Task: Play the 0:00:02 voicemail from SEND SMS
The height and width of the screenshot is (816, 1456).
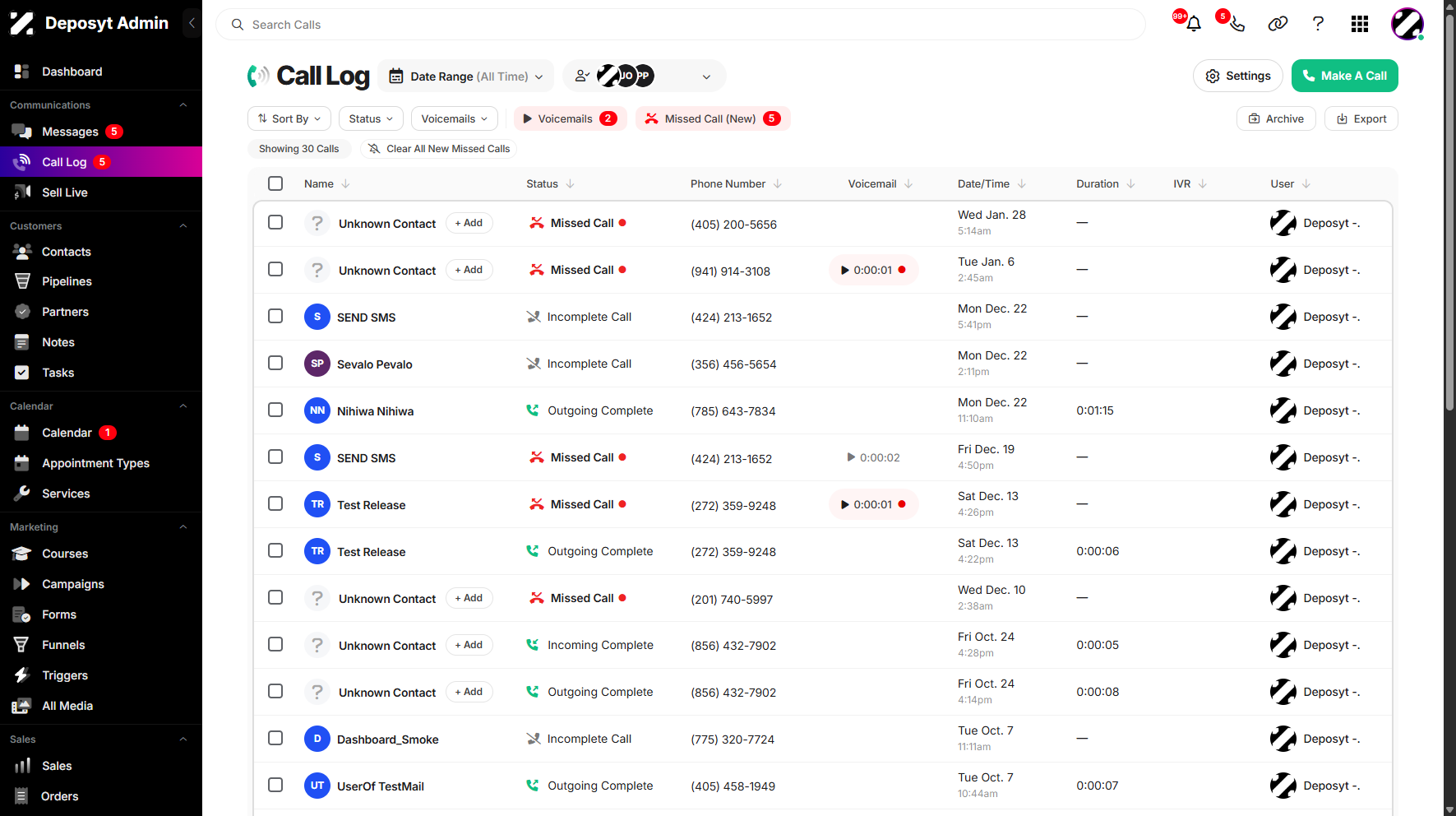Action: coord(873,457)
